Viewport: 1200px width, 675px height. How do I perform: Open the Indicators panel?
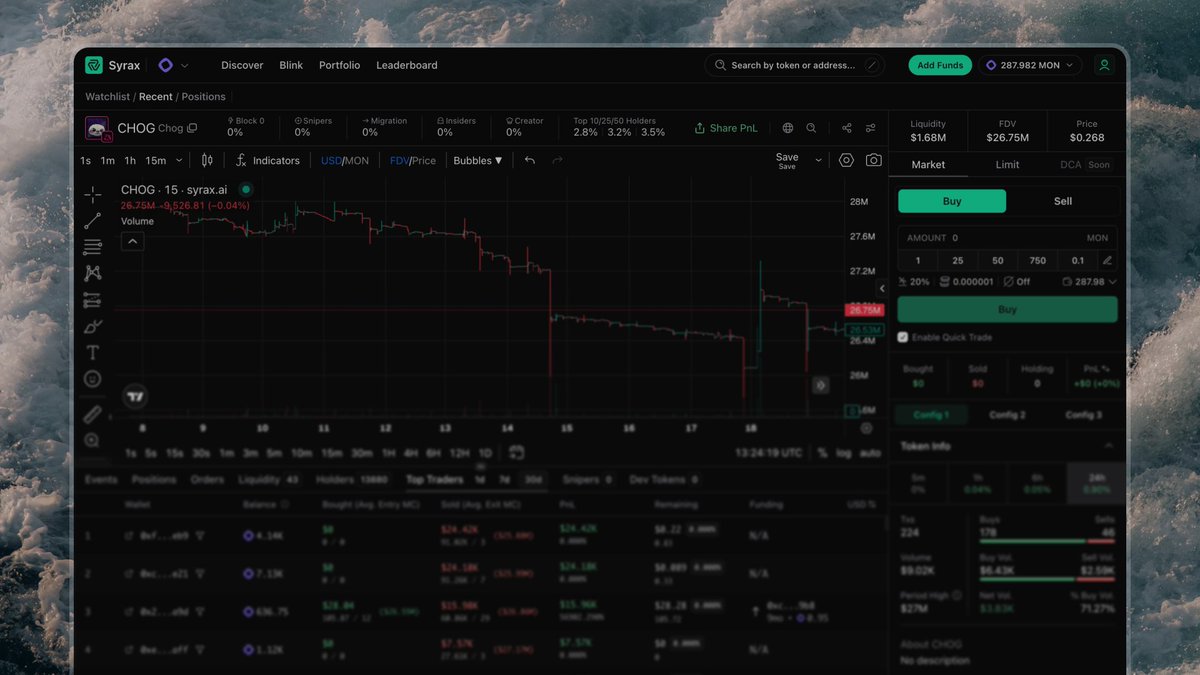pyautogui.click(x=268, y=160)
